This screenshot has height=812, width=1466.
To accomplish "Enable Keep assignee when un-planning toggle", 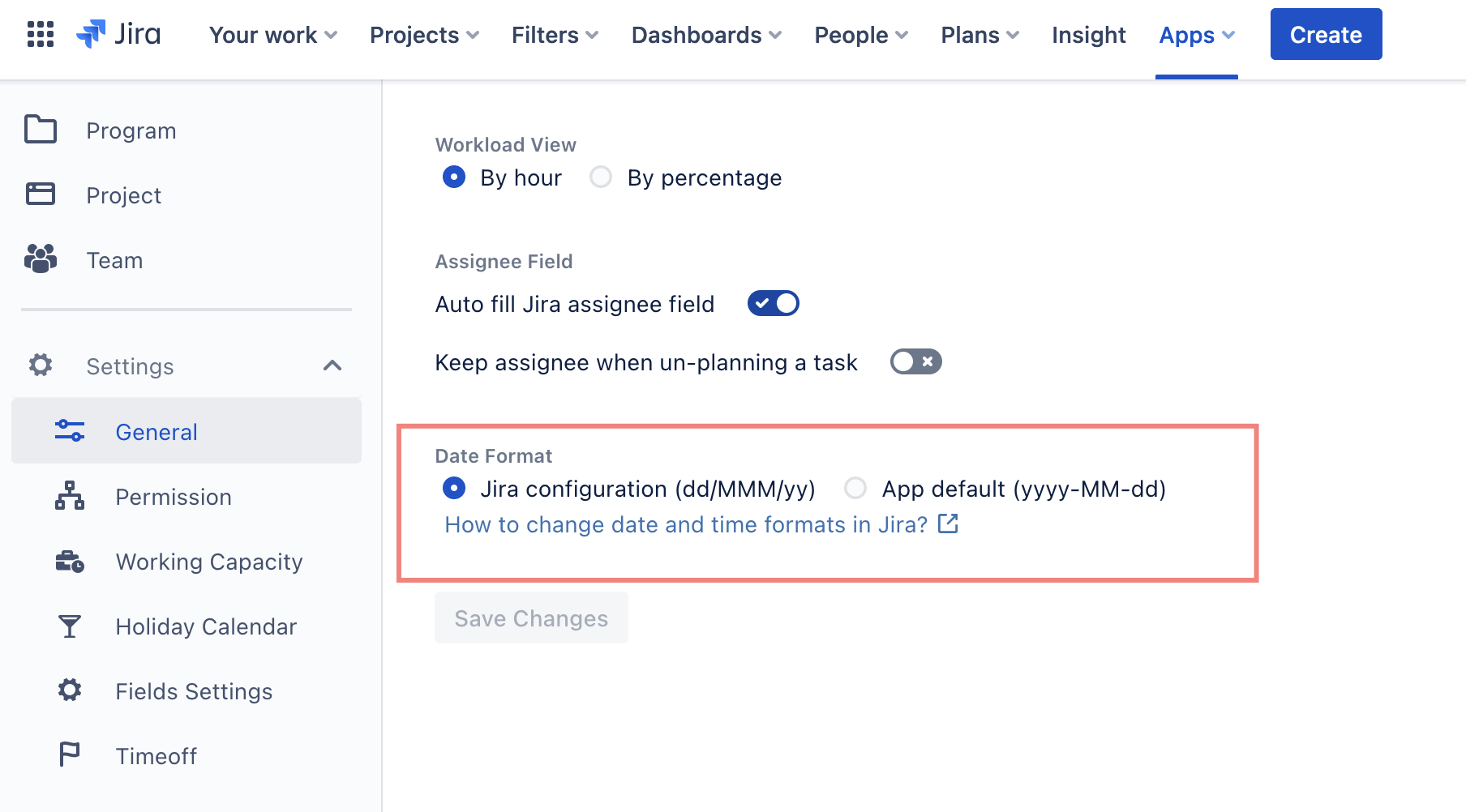I will pyautogui.click(x=915, y=361).
